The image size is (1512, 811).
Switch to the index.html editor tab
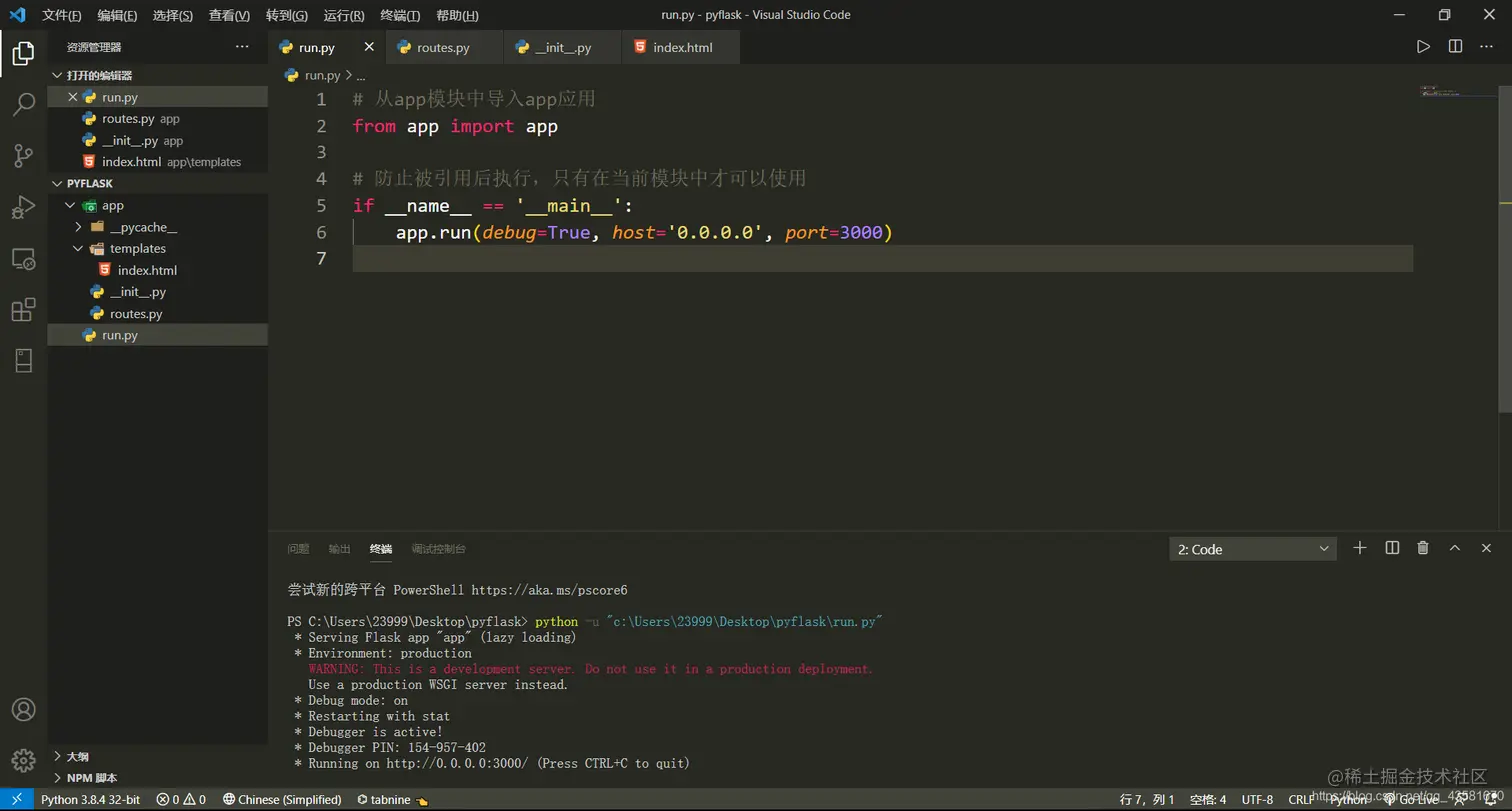pyautogui.click(x=682, y=47)
